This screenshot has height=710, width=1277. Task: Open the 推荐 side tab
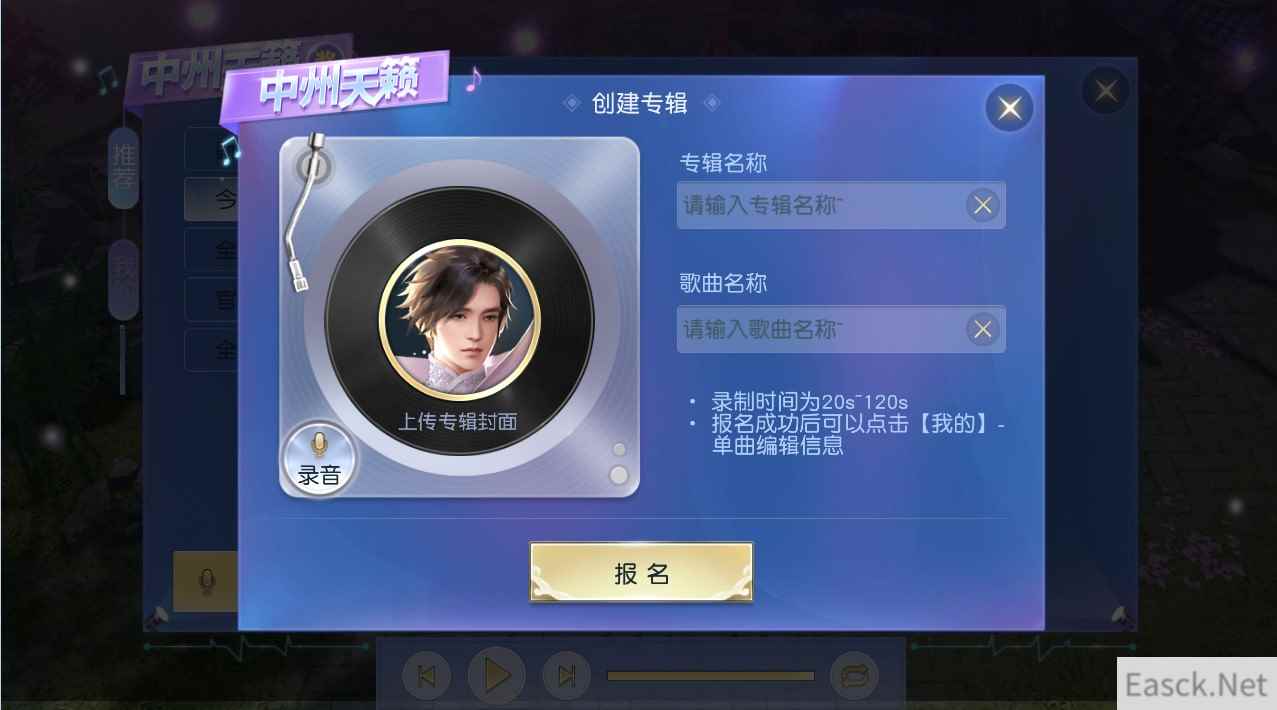pyautogui.click(x=123, y=168)
